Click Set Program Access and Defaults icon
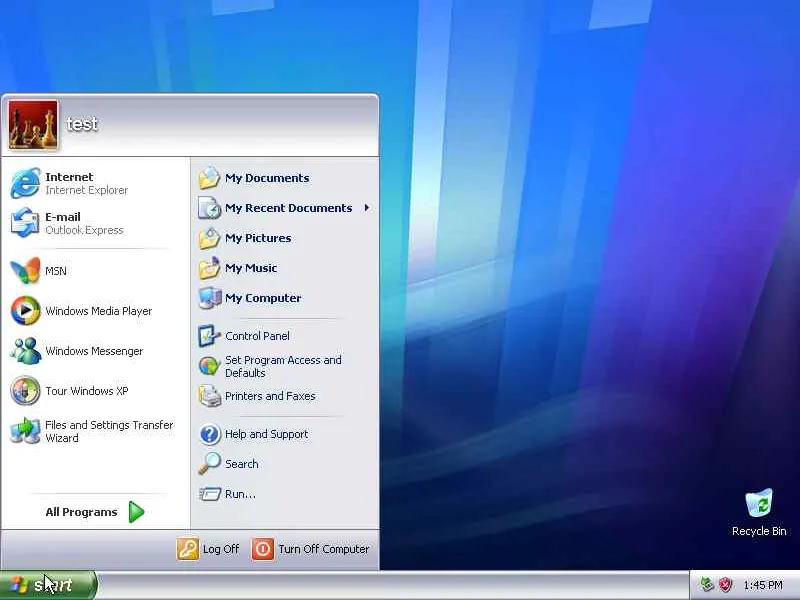 (209, 366)
